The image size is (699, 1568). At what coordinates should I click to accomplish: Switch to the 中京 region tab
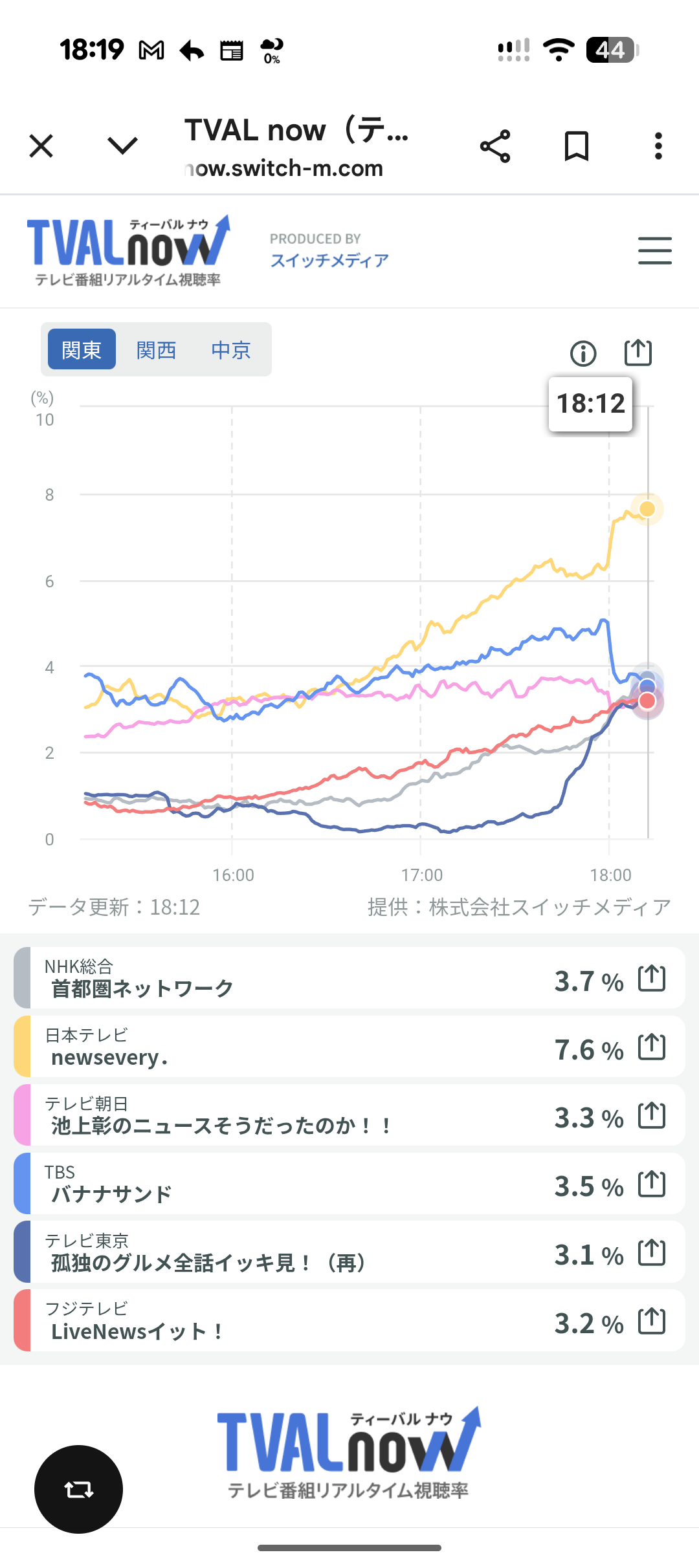coord(230,349)
